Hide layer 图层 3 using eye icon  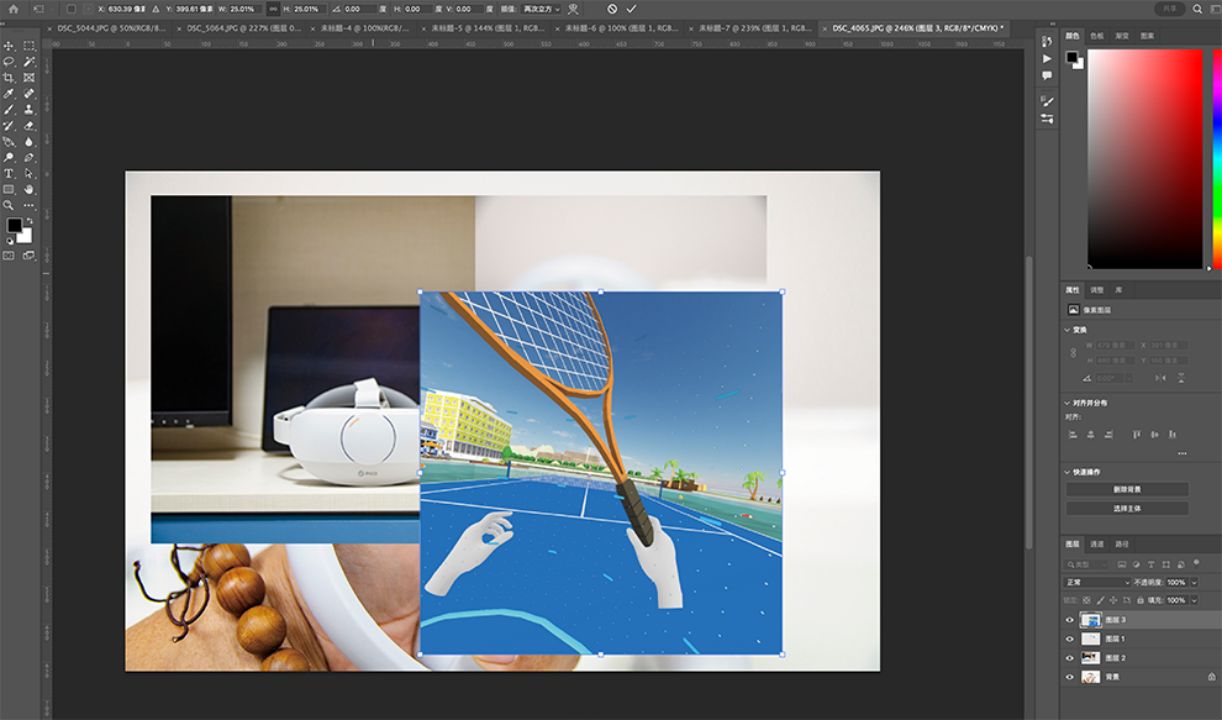point(1069,620)
